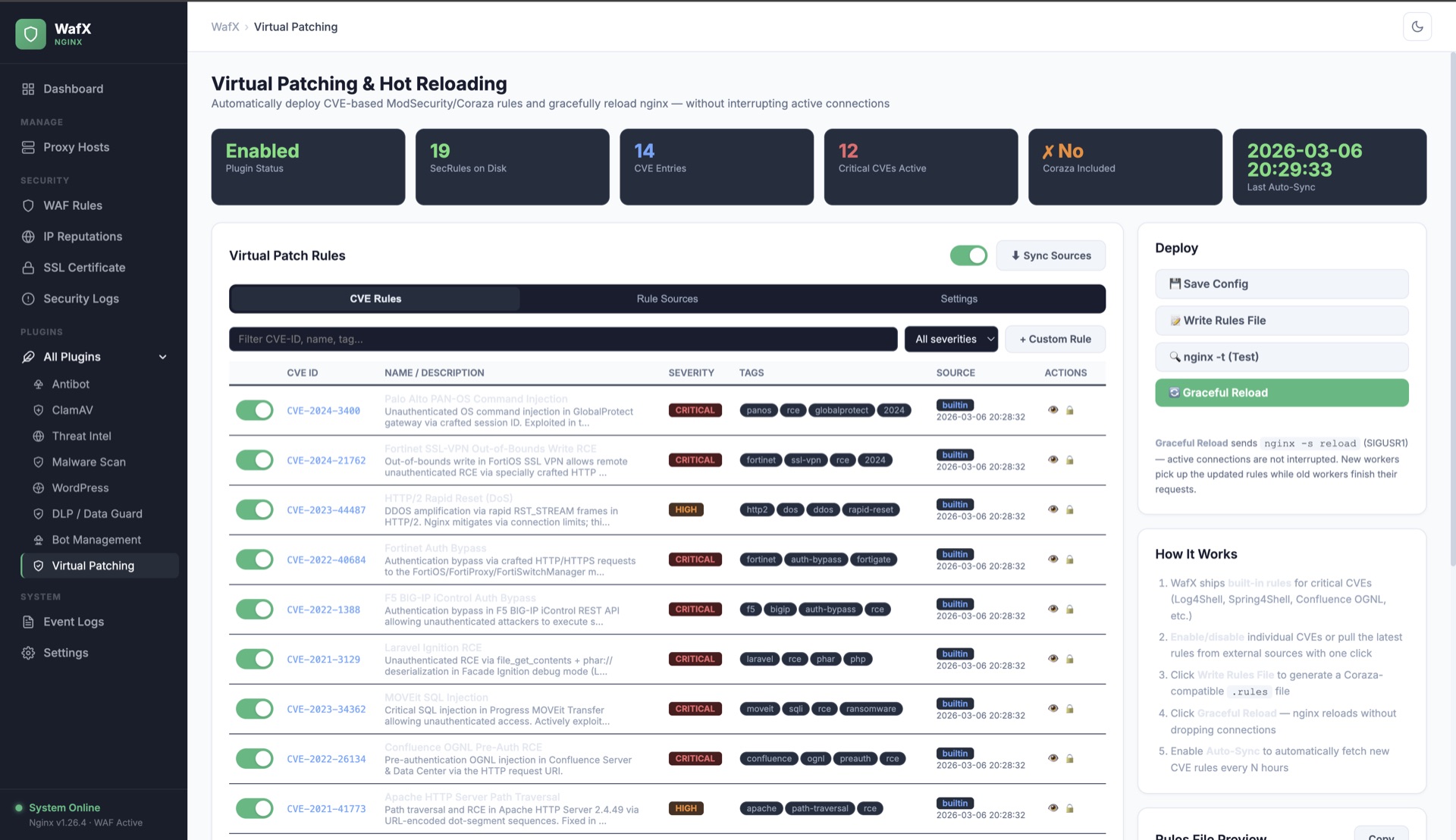Screen dimensions: 1456x840
Task: Open the All severities dropdown
Action: (953, 339)
